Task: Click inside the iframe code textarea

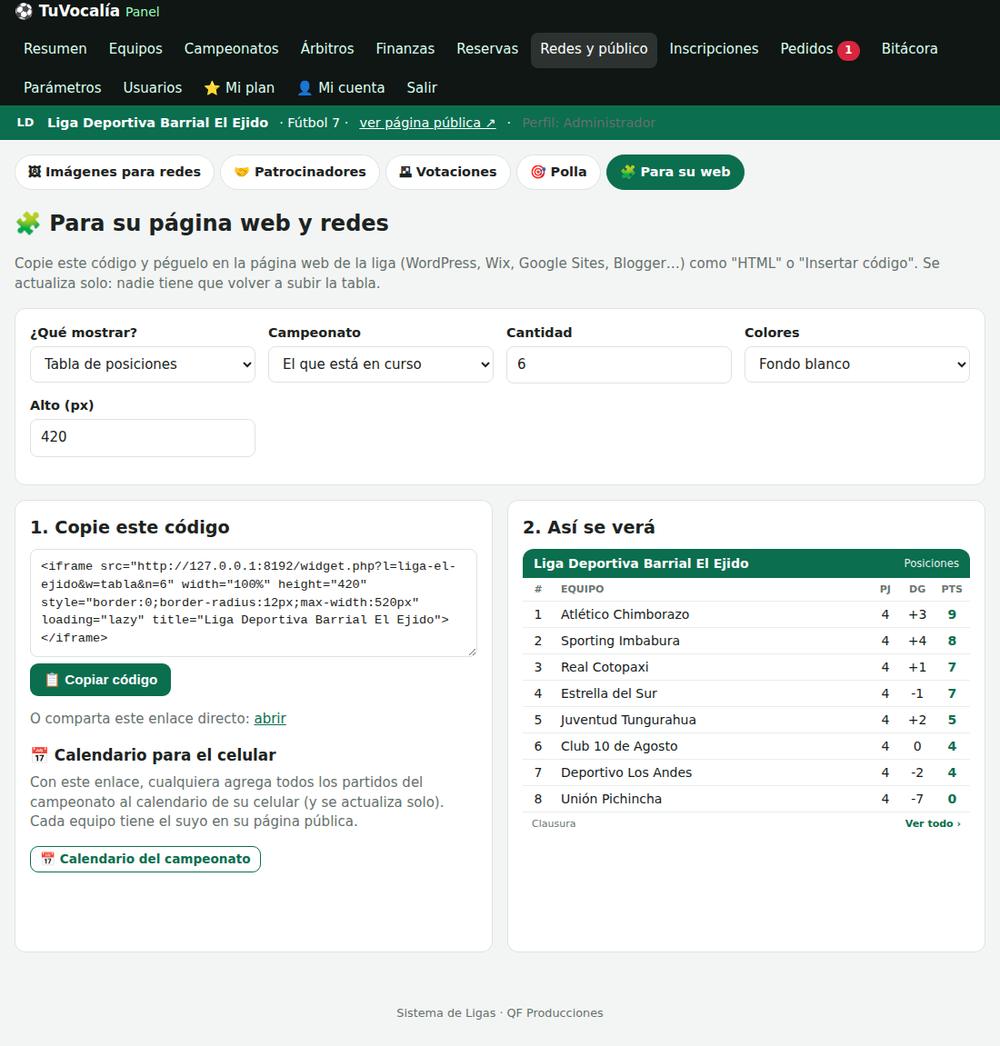Action: click(x=254, y=603)
